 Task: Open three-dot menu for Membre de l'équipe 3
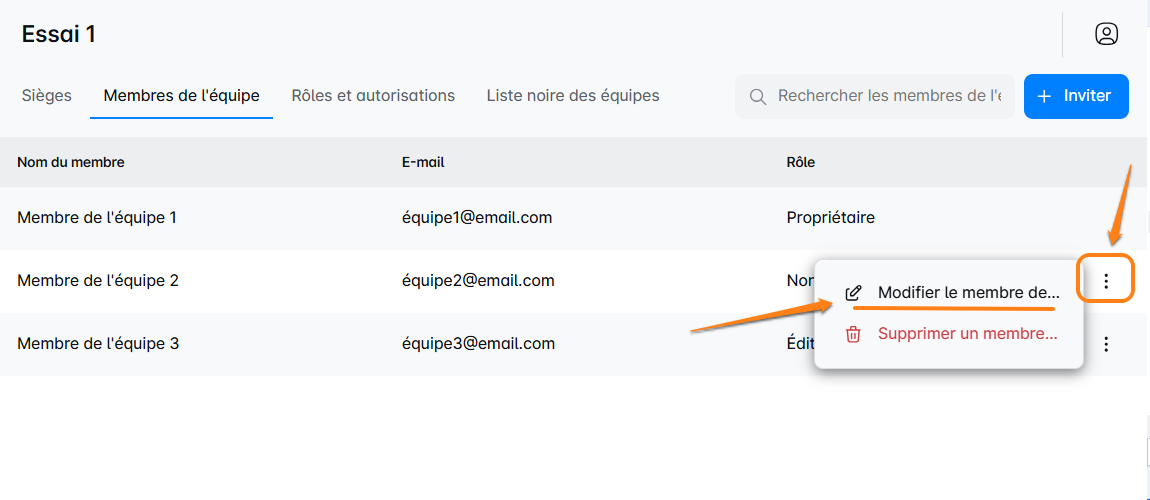(x=1105, y=344)
